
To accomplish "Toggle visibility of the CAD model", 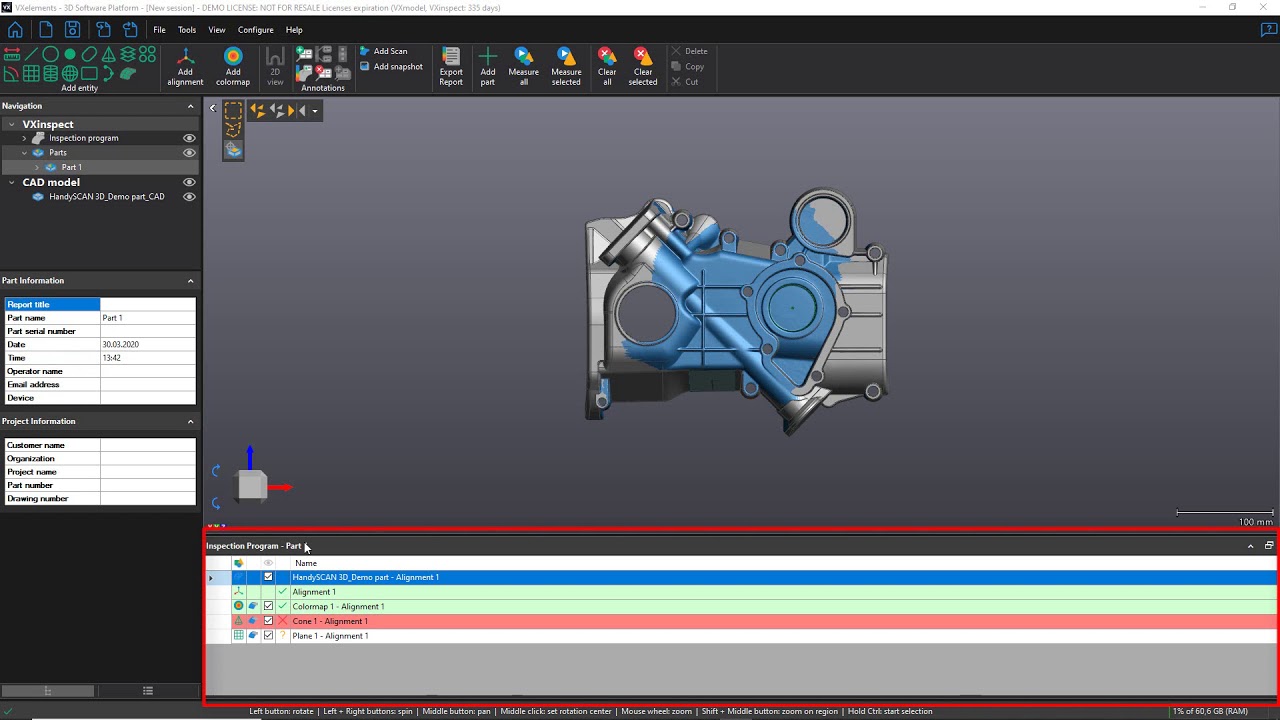I will (x=189, y=182).
